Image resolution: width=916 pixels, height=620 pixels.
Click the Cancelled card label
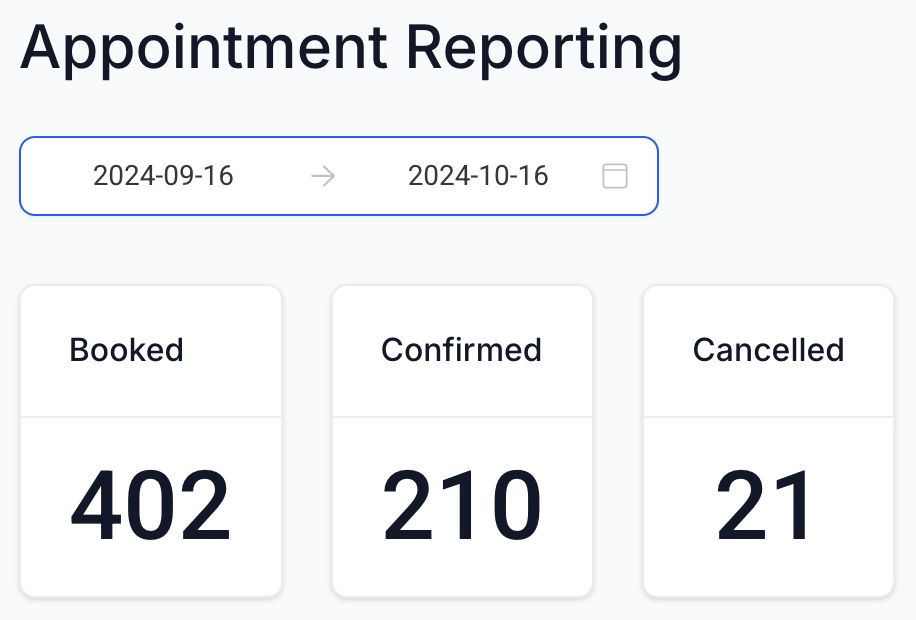coord(768,350)
